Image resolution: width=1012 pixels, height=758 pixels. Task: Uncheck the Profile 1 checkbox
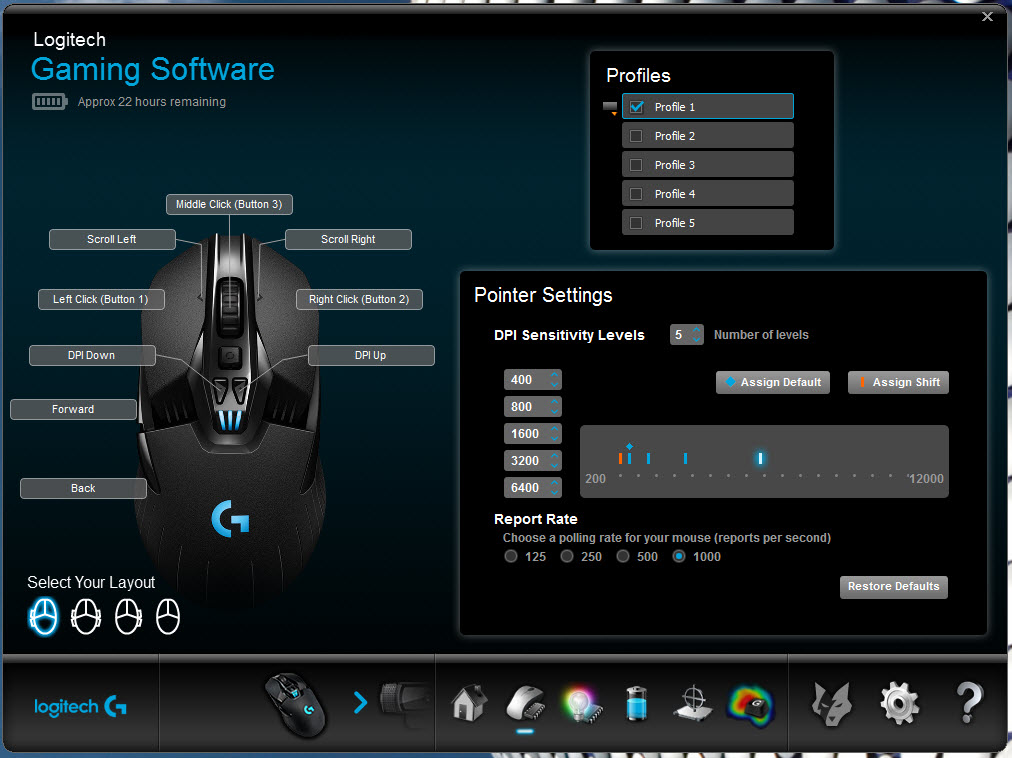tap(636, 107)
